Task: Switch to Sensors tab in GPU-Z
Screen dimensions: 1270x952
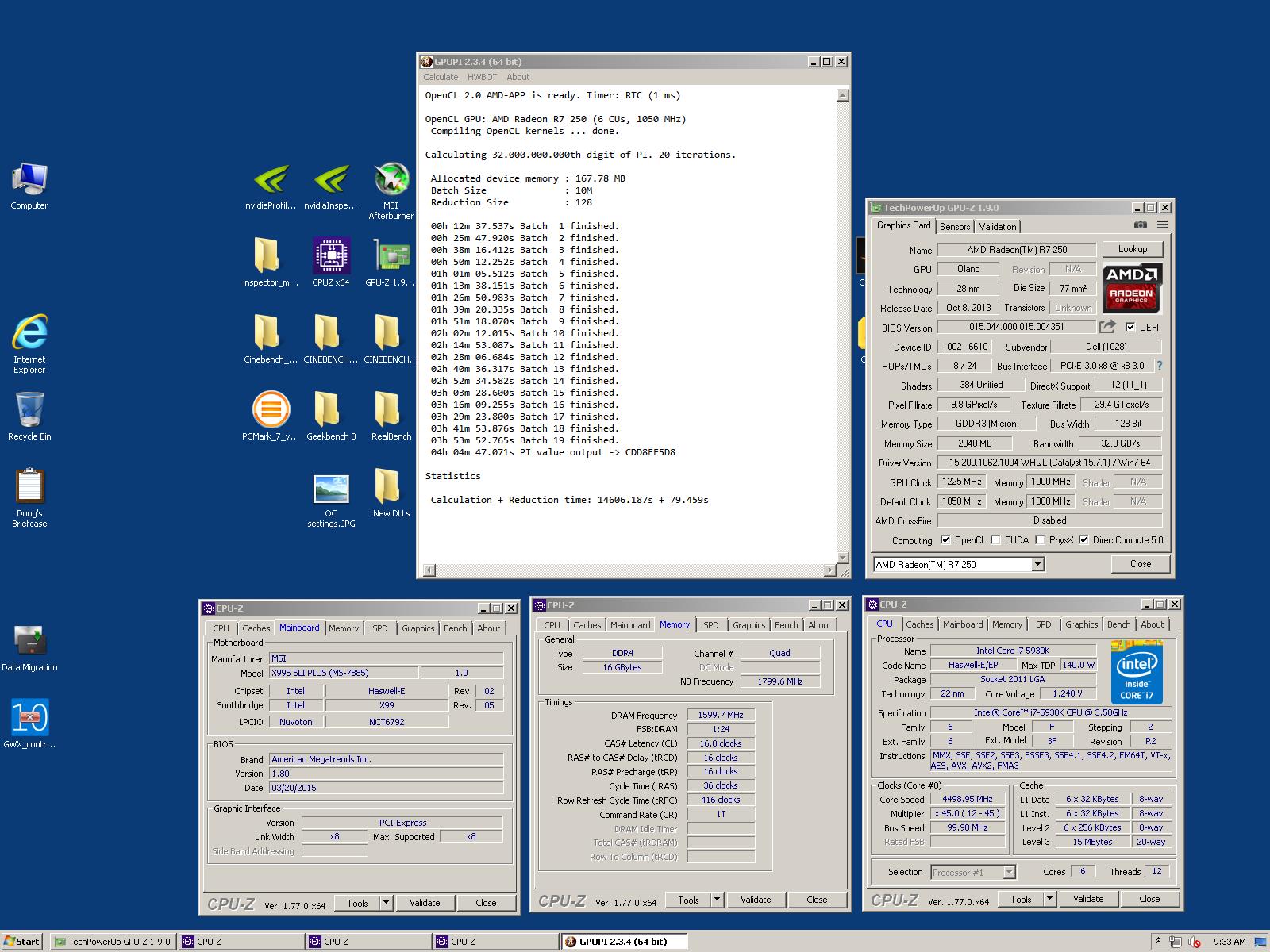Action: [x=955, y=226]
